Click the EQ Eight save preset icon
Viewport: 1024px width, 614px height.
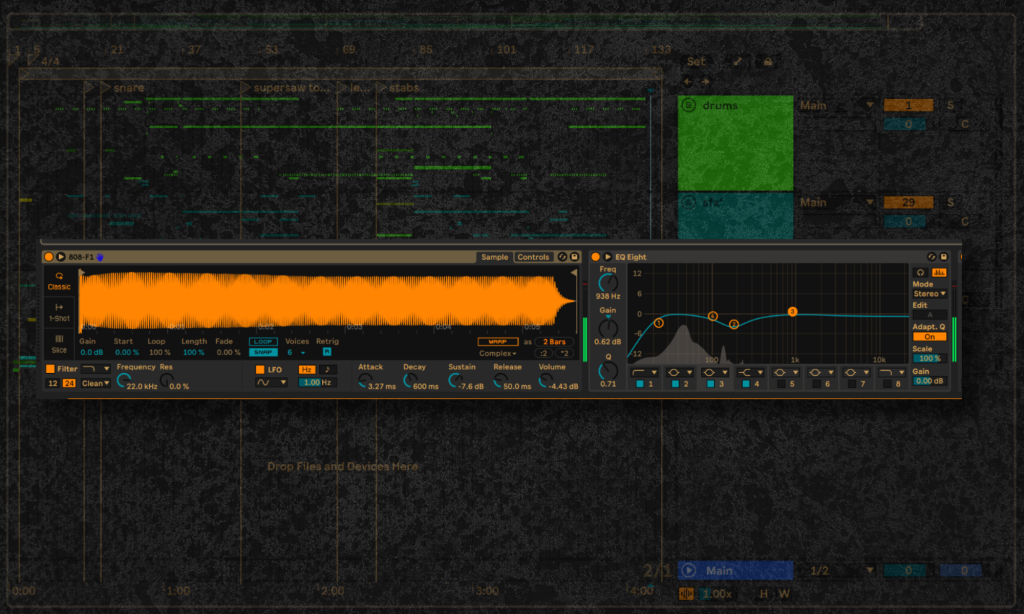click(x=946, y=257)
